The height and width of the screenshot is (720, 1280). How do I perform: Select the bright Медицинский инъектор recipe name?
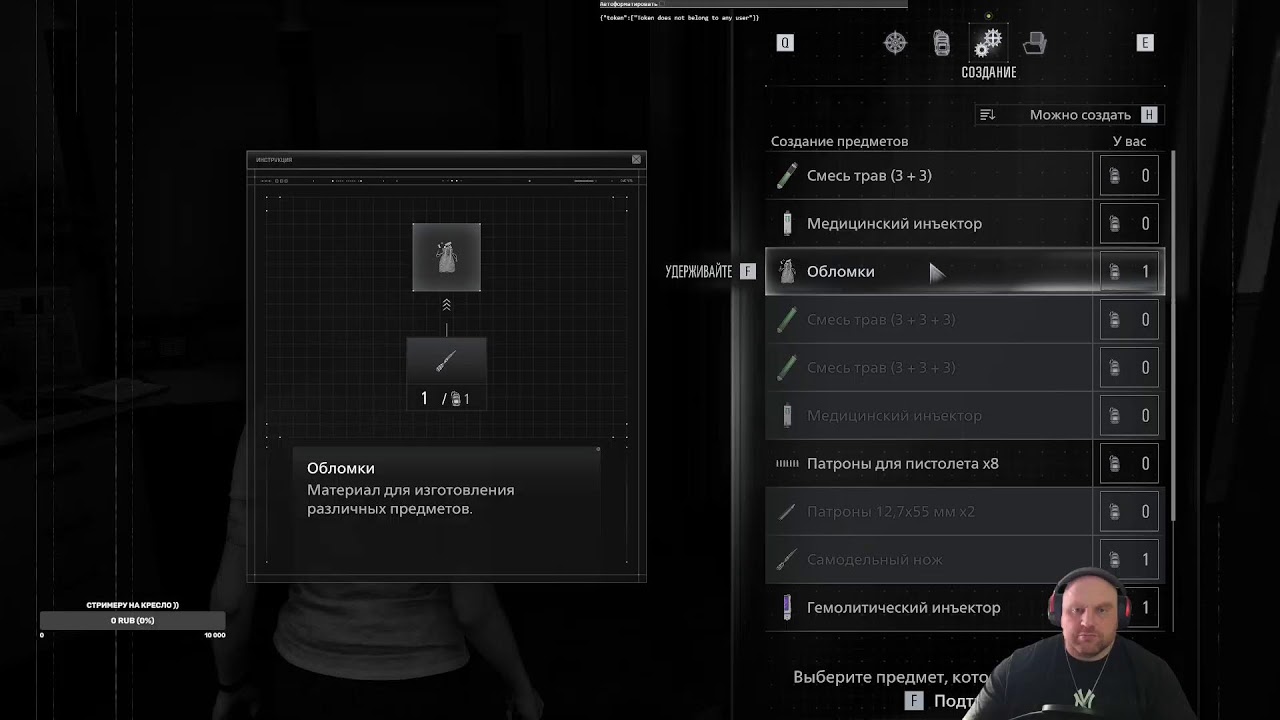click(894, 223)
